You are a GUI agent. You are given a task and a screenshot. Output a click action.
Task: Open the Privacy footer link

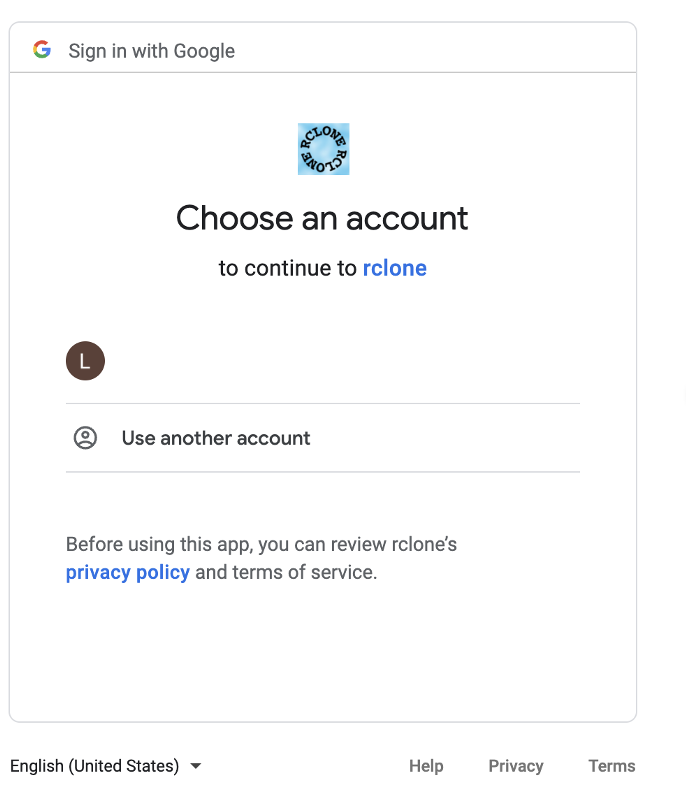(515, 766)
